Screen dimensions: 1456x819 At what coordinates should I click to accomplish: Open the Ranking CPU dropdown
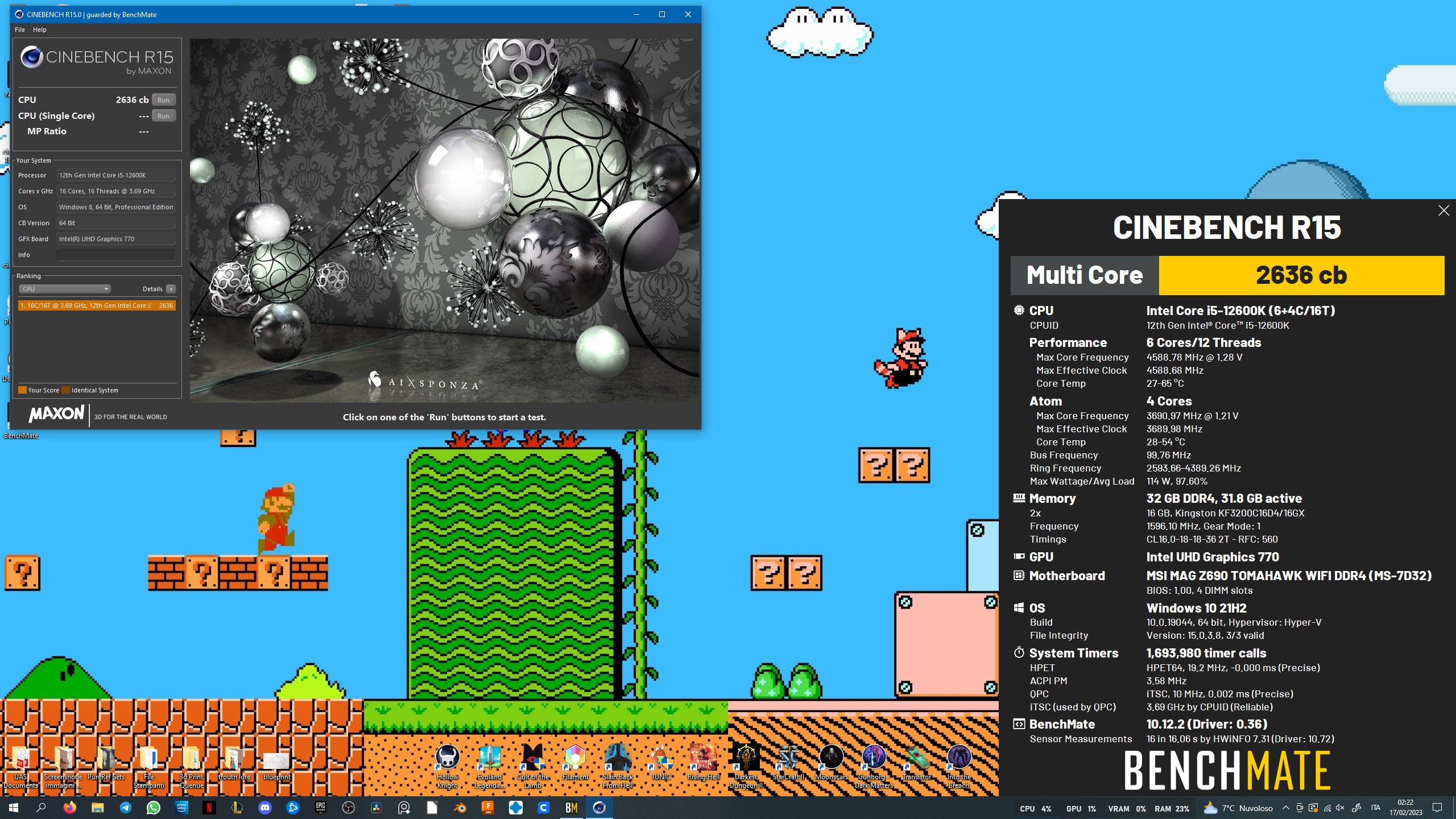coord(64,289)
